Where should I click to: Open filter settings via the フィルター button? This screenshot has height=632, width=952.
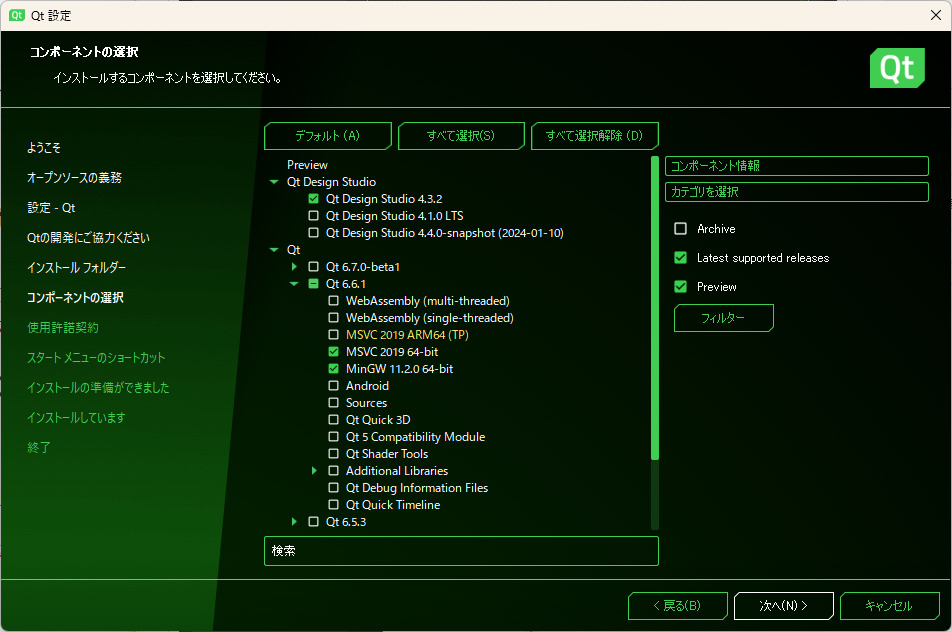[723, 317]
